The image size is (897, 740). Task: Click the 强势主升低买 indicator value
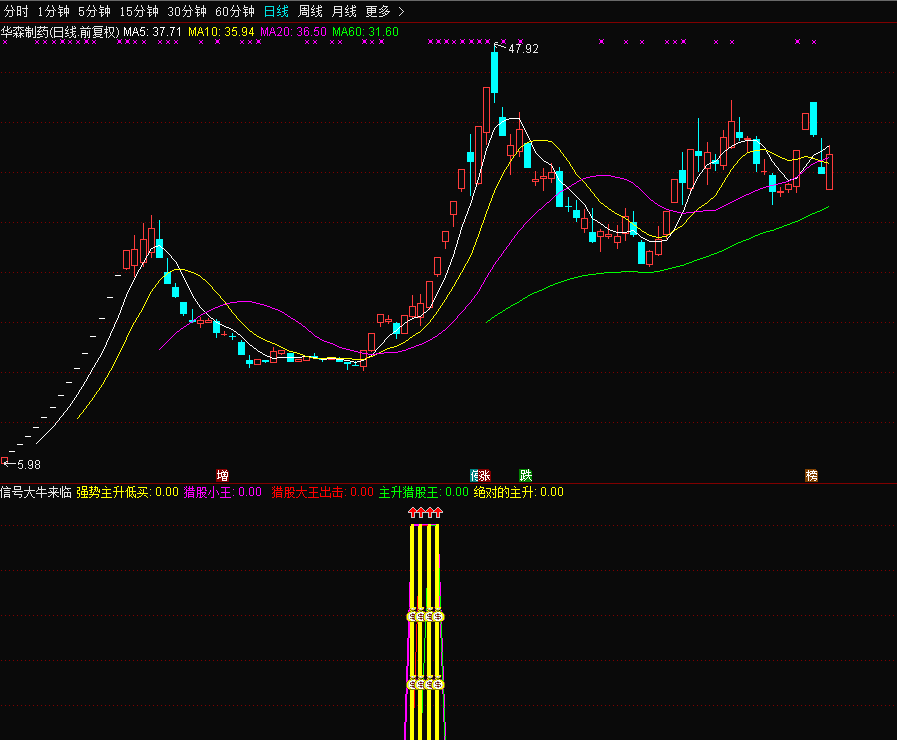(128, 492)
